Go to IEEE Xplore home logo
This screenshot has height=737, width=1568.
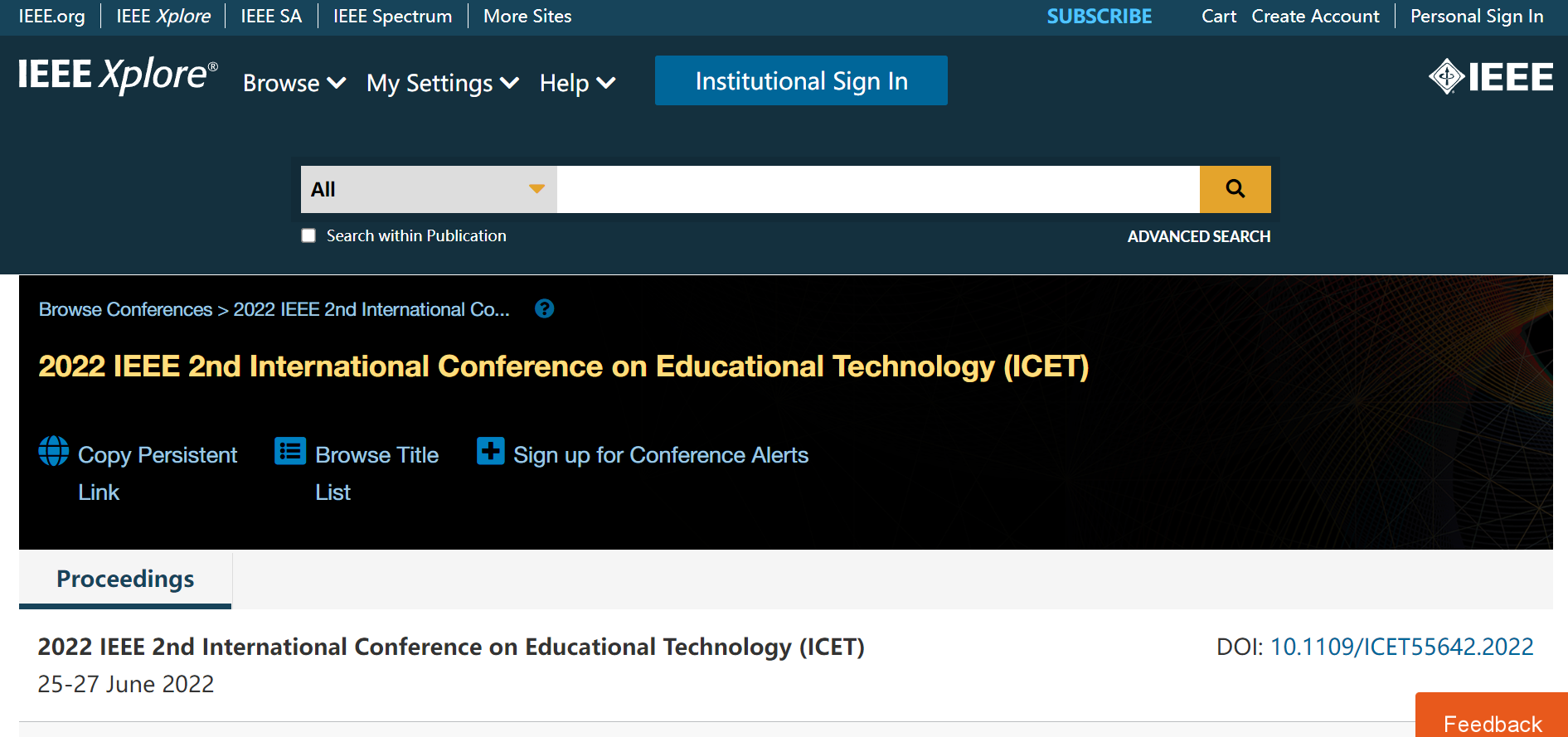click(118, 75)
